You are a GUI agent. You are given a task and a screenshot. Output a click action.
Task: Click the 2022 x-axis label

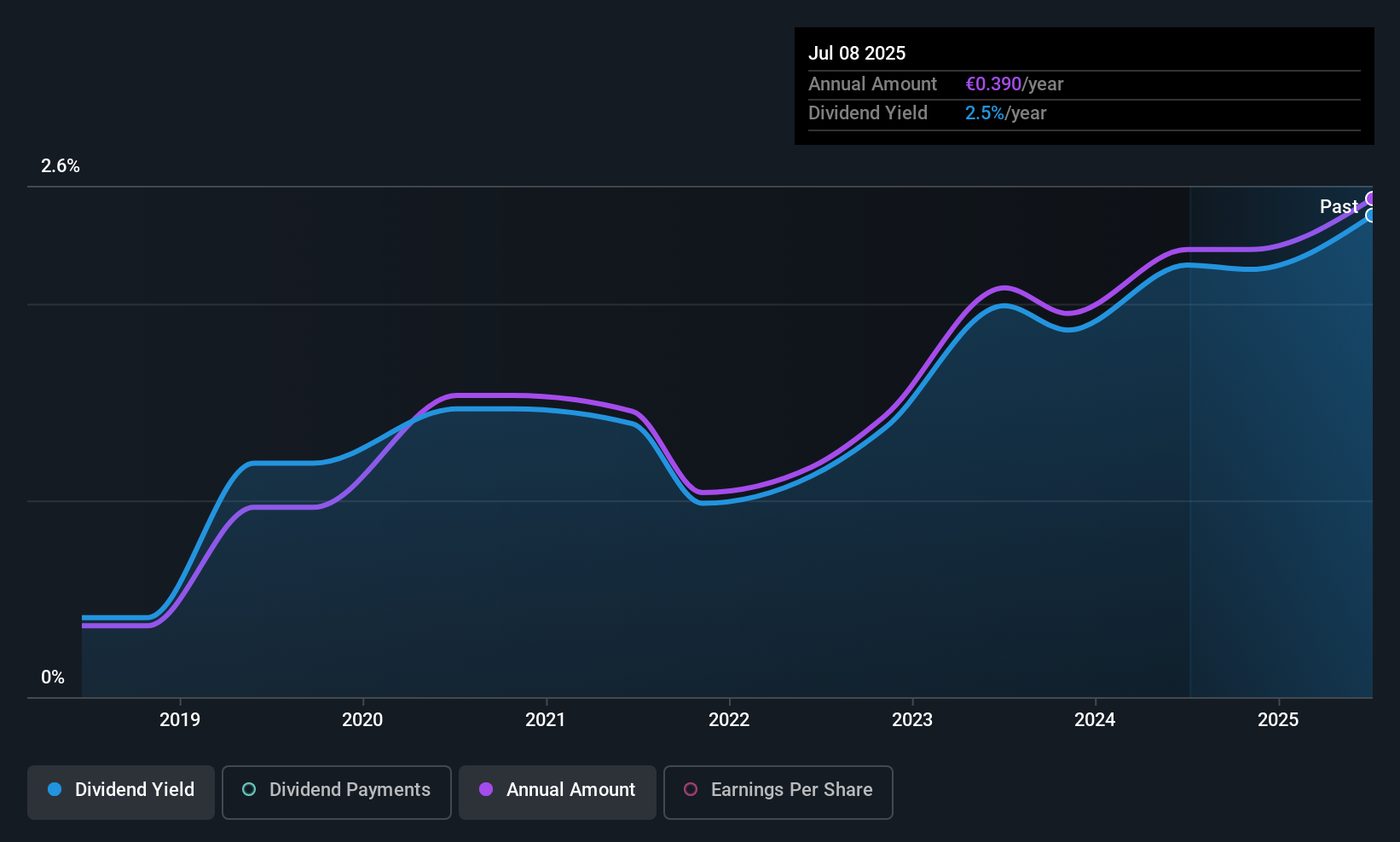(729, 719)
